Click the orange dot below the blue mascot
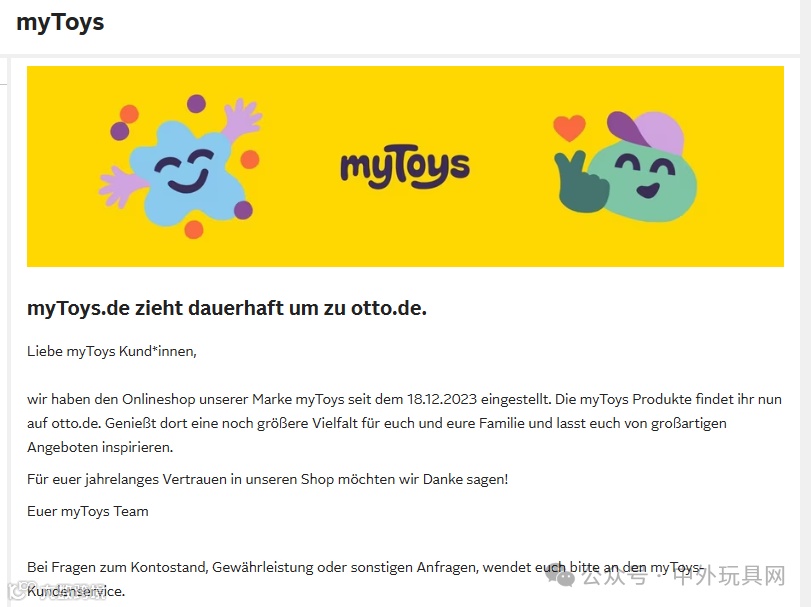This screenshot has width=811, height=607. 194,229
